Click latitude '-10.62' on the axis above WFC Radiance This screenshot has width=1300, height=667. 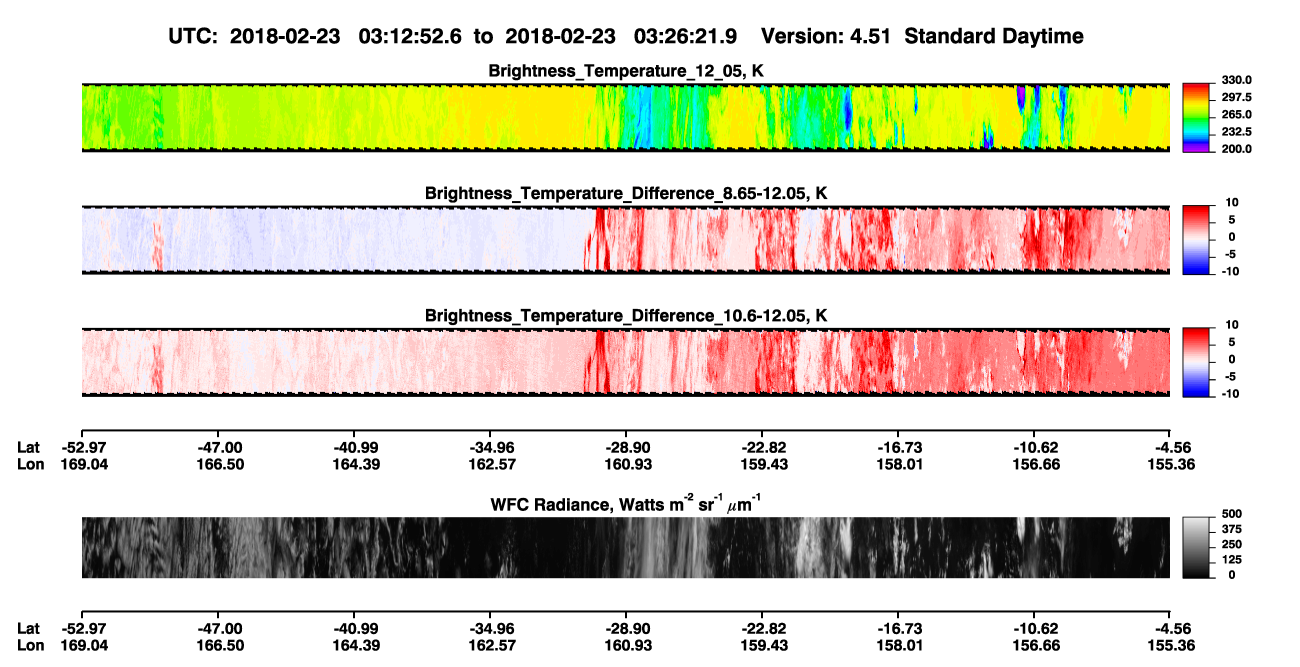tap(1035, 448)
